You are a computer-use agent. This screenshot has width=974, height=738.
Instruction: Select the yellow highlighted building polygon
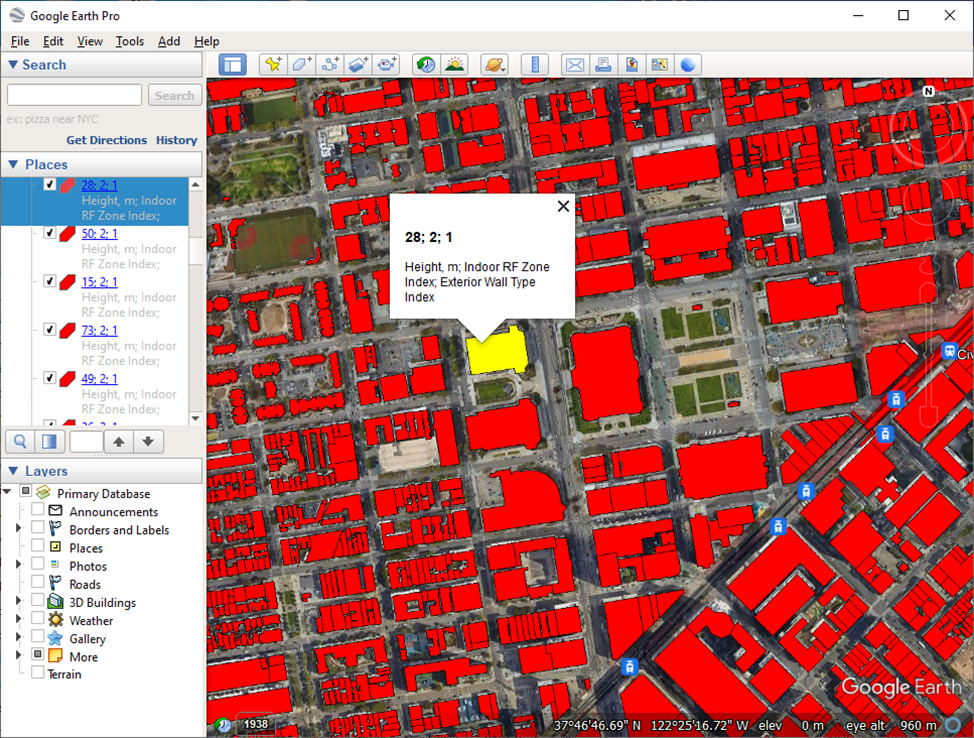click(x=498, y=350)
